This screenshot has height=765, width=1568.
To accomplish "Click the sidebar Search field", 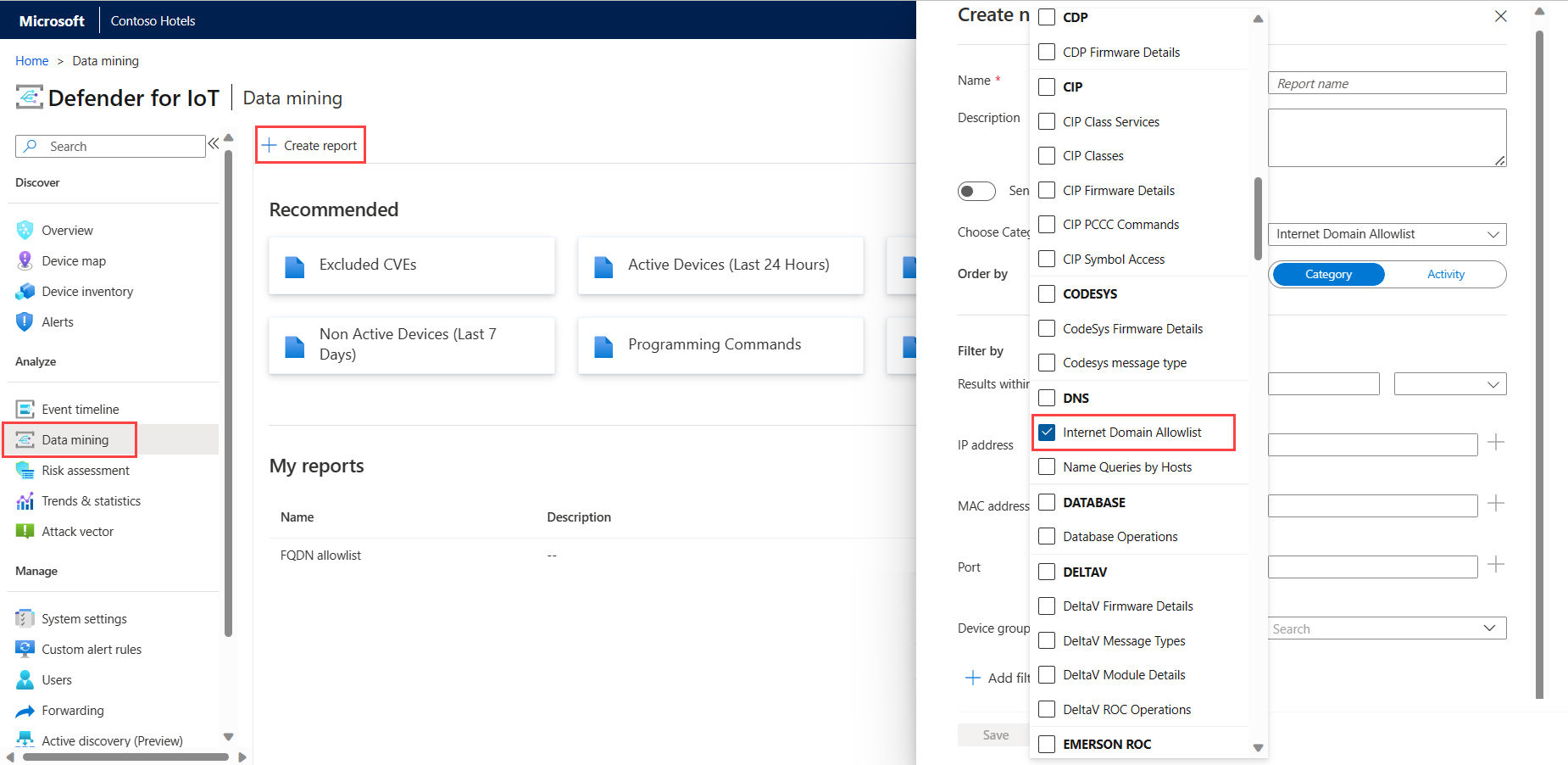I will click(110, 146).
